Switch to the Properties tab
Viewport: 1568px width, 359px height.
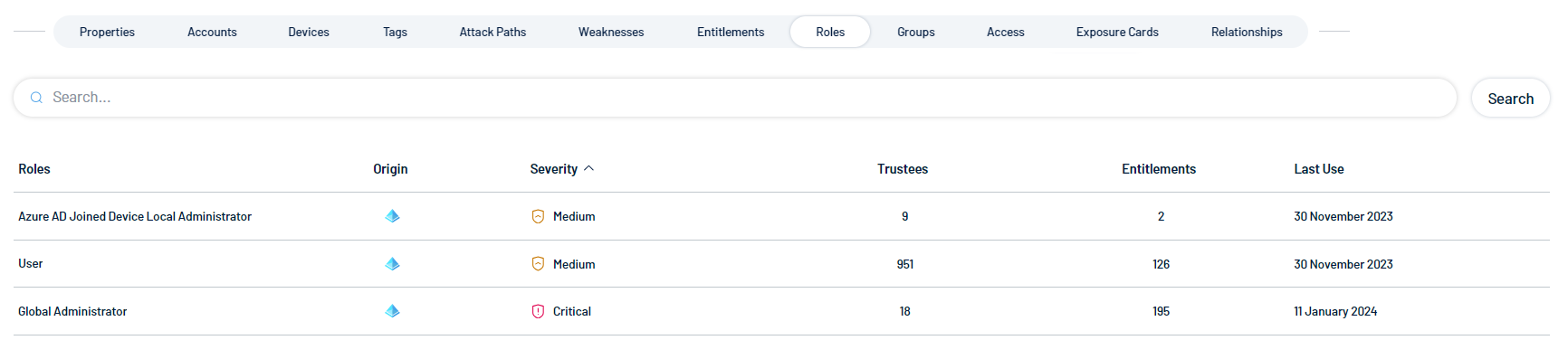(107, 32)
